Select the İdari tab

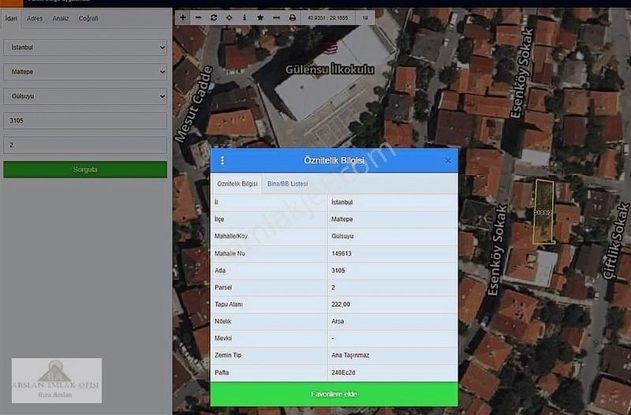pyautogui.click(x=11, y=19)
